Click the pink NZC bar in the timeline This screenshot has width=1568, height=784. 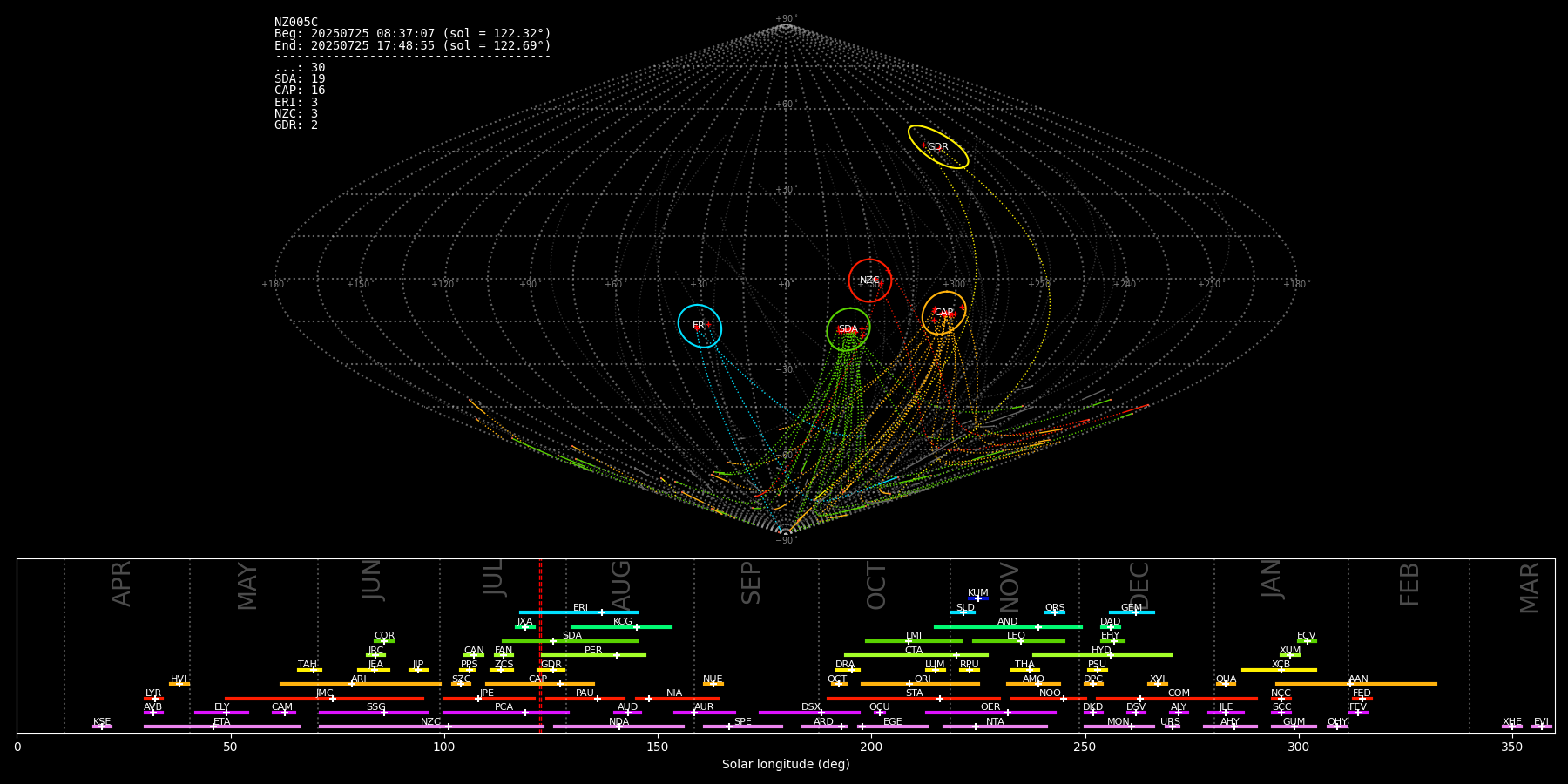point(431,727)
